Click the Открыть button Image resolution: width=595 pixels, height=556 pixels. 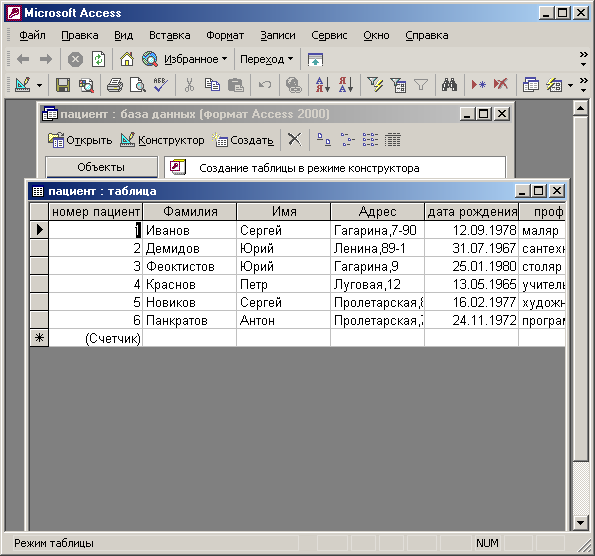tap(80, 140)
